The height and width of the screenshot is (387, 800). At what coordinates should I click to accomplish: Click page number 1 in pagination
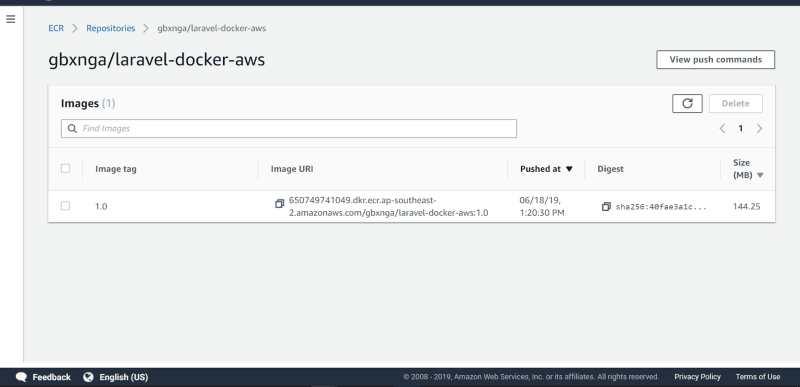coord(740,128)
